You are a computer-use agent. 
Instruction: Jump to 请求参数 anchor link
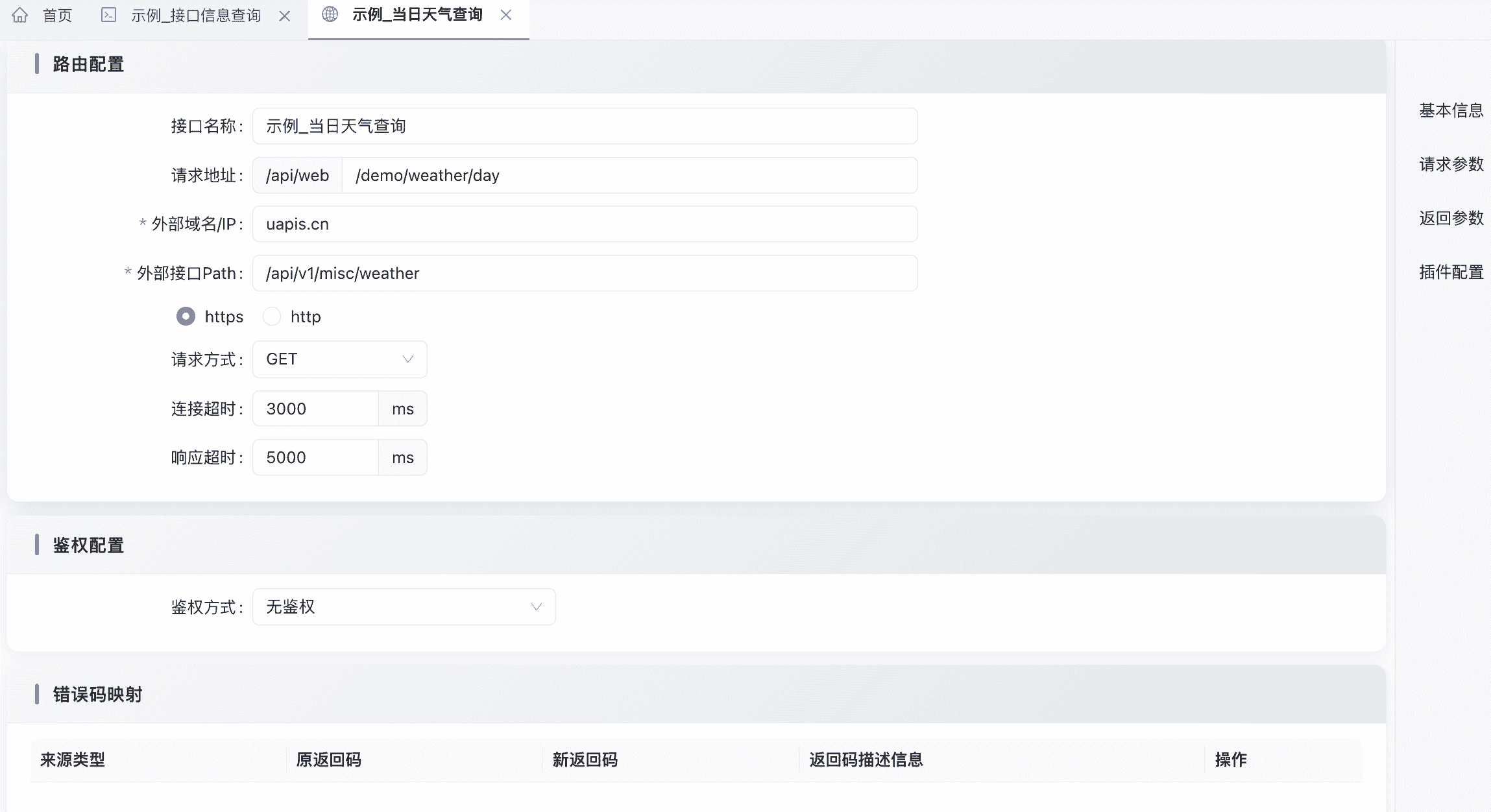(1451, 164)
